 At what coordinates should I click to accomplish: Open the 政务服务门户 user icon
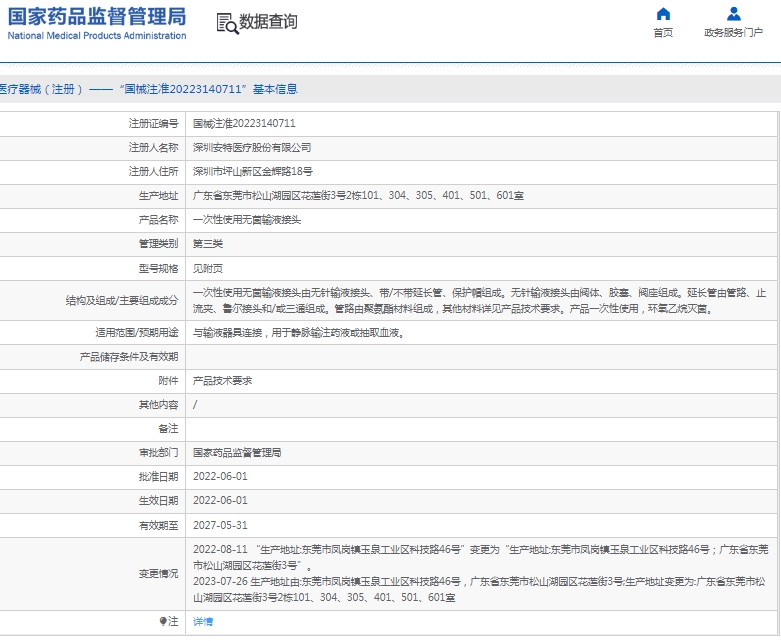coord(733,13)
